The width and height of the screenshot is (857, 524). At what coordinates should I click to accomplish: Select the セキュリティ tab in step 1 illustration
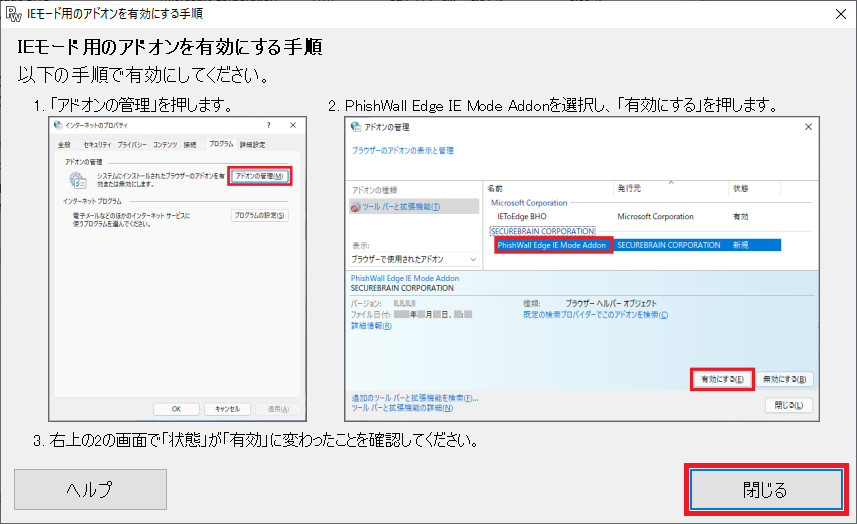click(97, 145)
